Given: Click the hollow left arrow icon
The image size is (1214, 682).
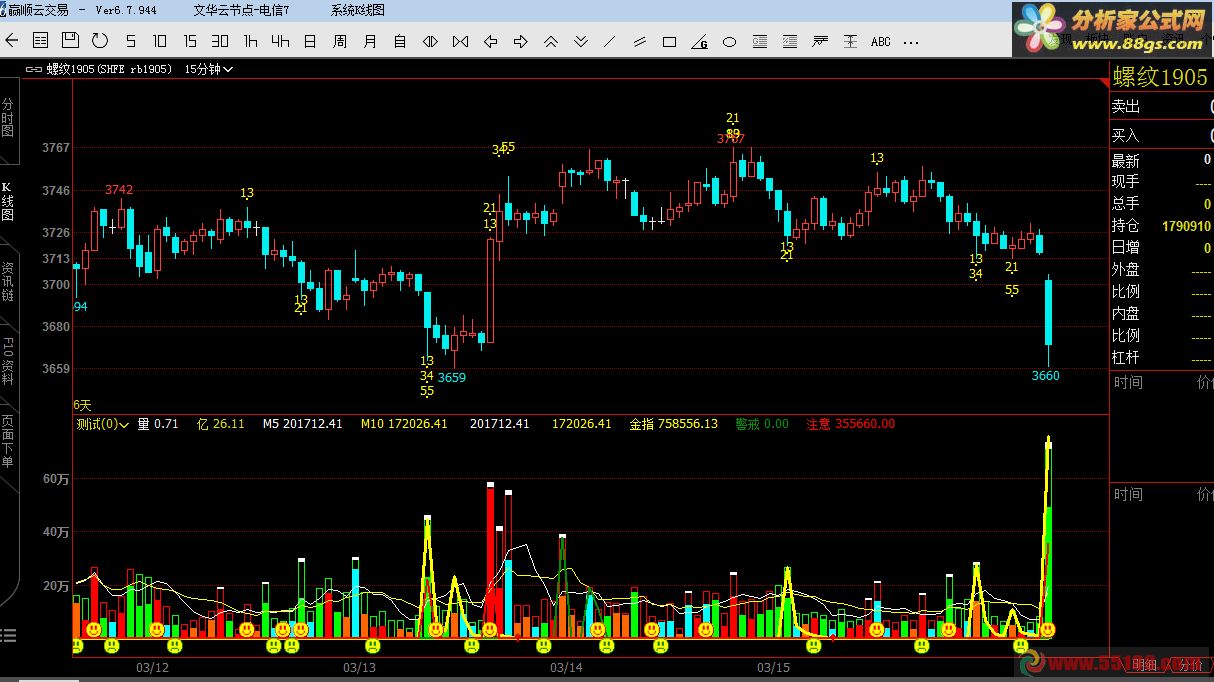Looking at the screenshot, I should click(x=490, y=41).
